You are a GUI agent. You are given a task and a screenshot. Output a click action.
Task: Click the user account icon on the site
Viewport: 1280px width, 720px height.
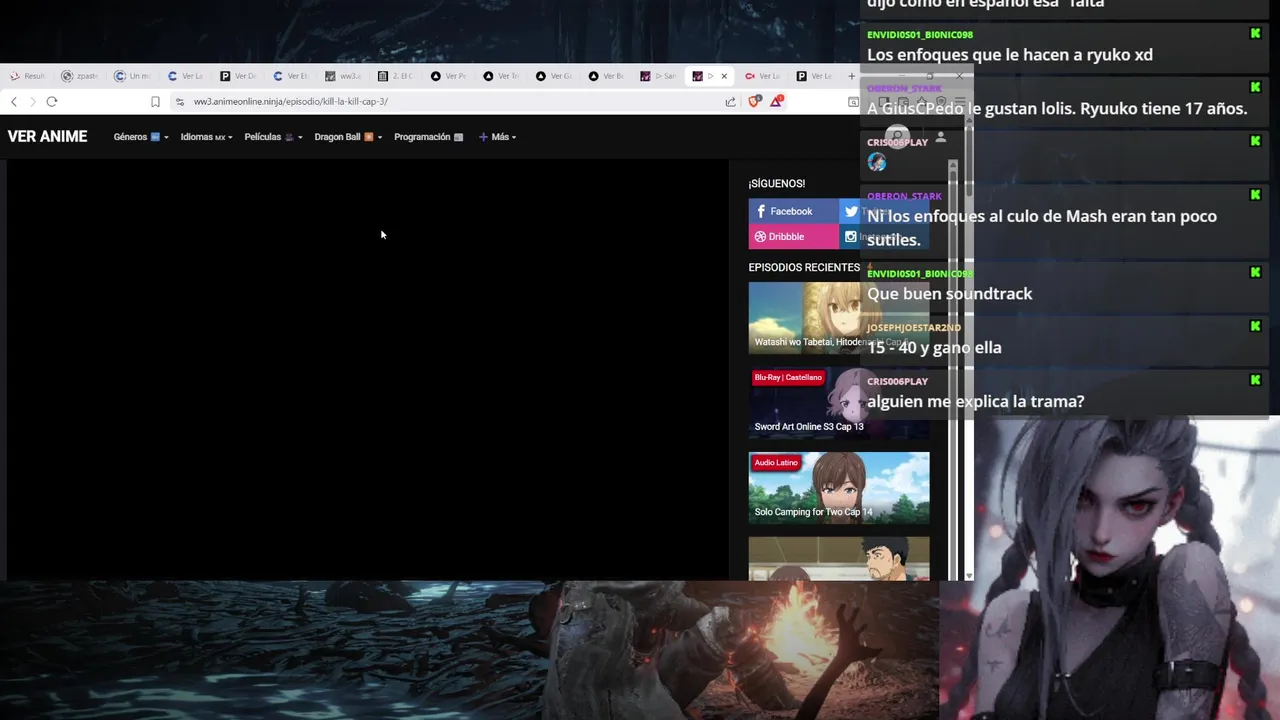click(941, 137)
